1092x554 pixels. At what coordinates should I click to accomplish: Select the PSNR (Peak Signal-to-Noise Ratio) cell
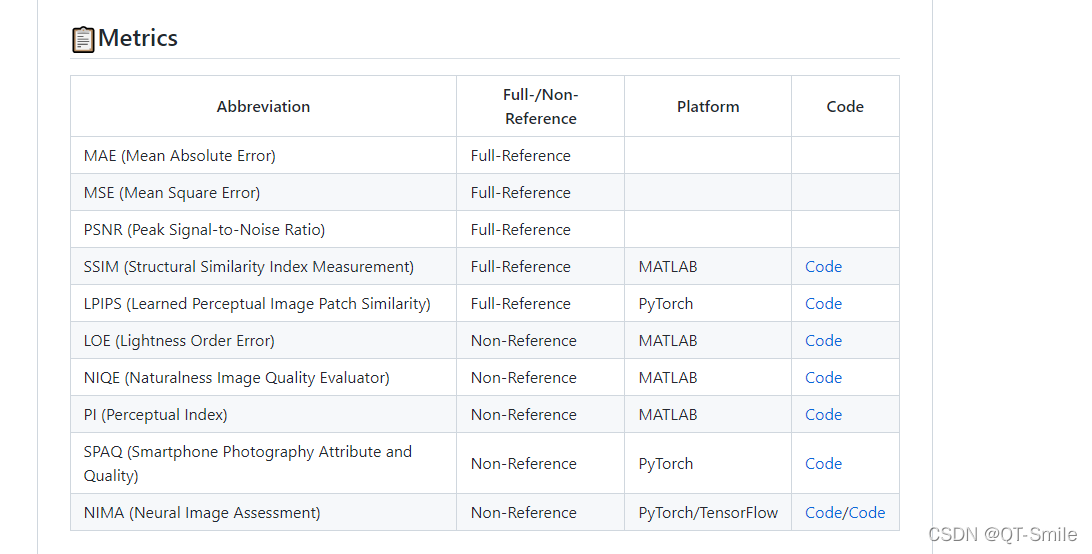point(204,230)
